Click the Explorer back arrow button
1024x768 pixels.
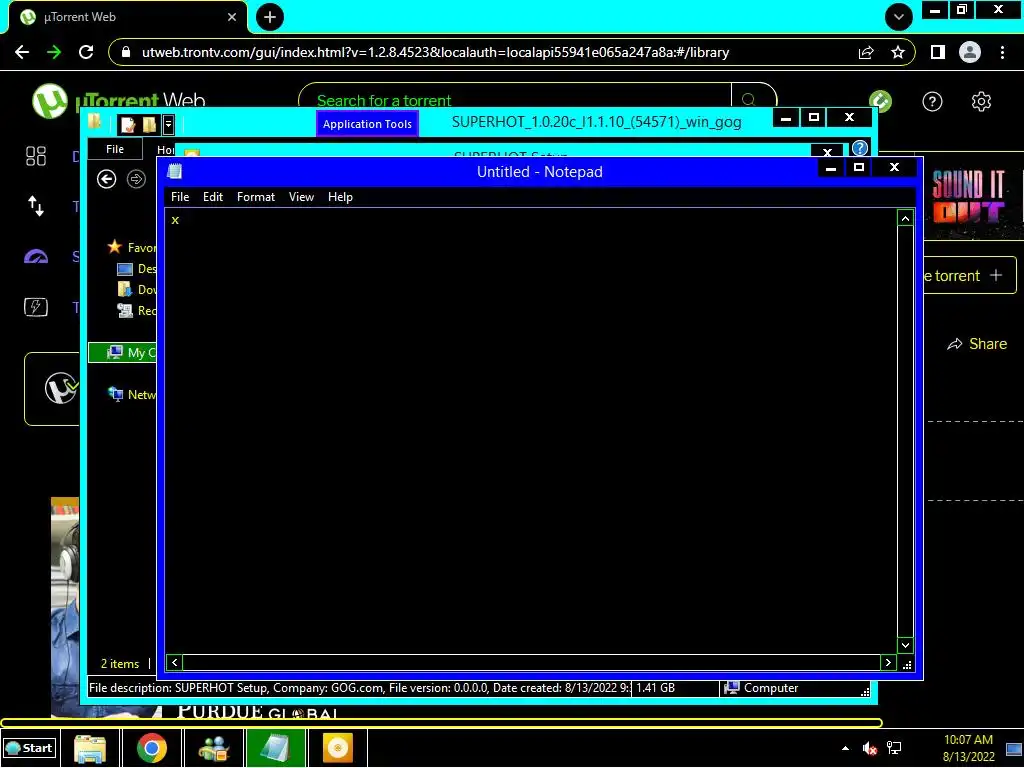(106, 179)
